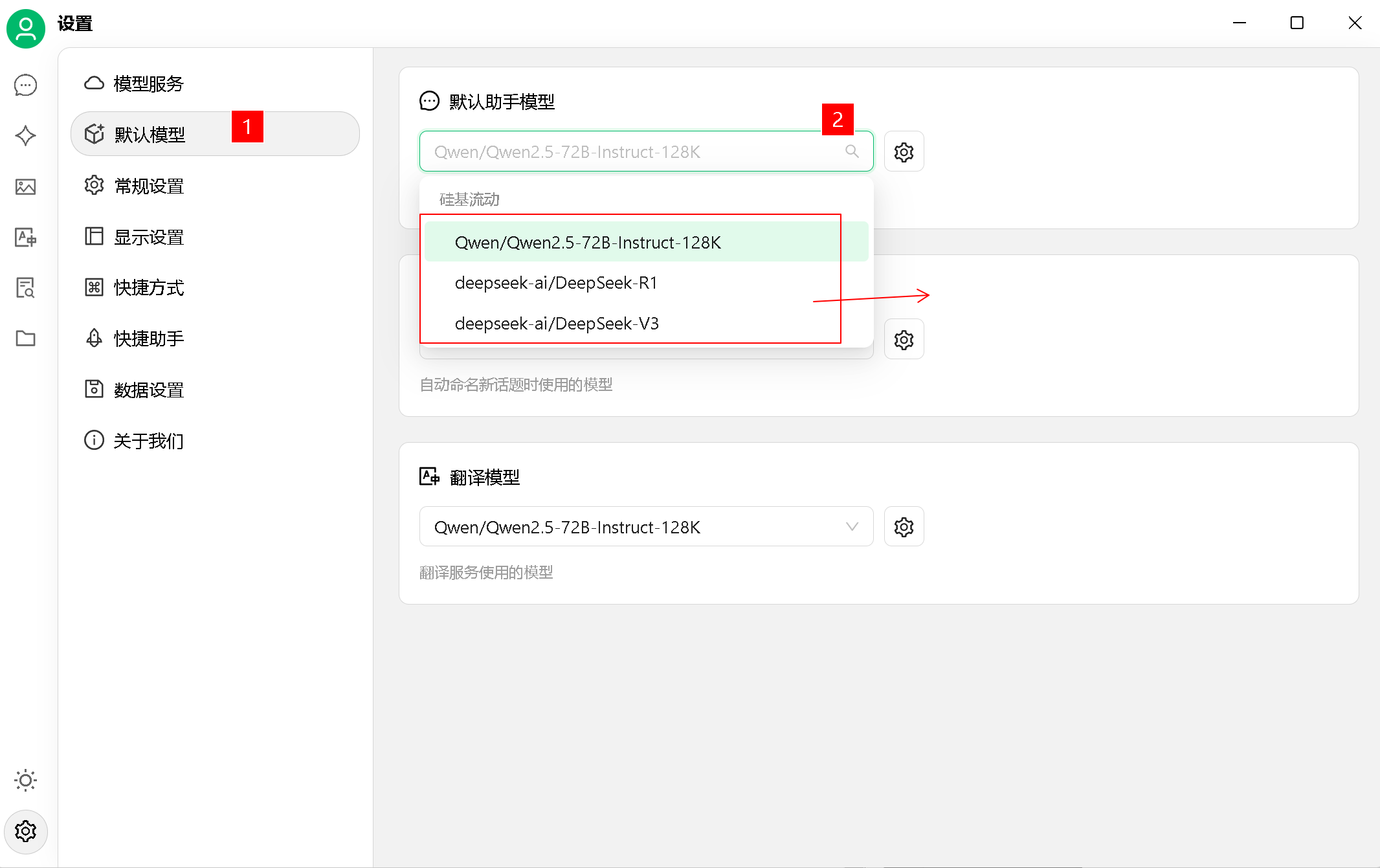This screenshot has width=1380, height=868.
Task: Open gear settings beside topic naming model
Action: [x=904, y=340]
